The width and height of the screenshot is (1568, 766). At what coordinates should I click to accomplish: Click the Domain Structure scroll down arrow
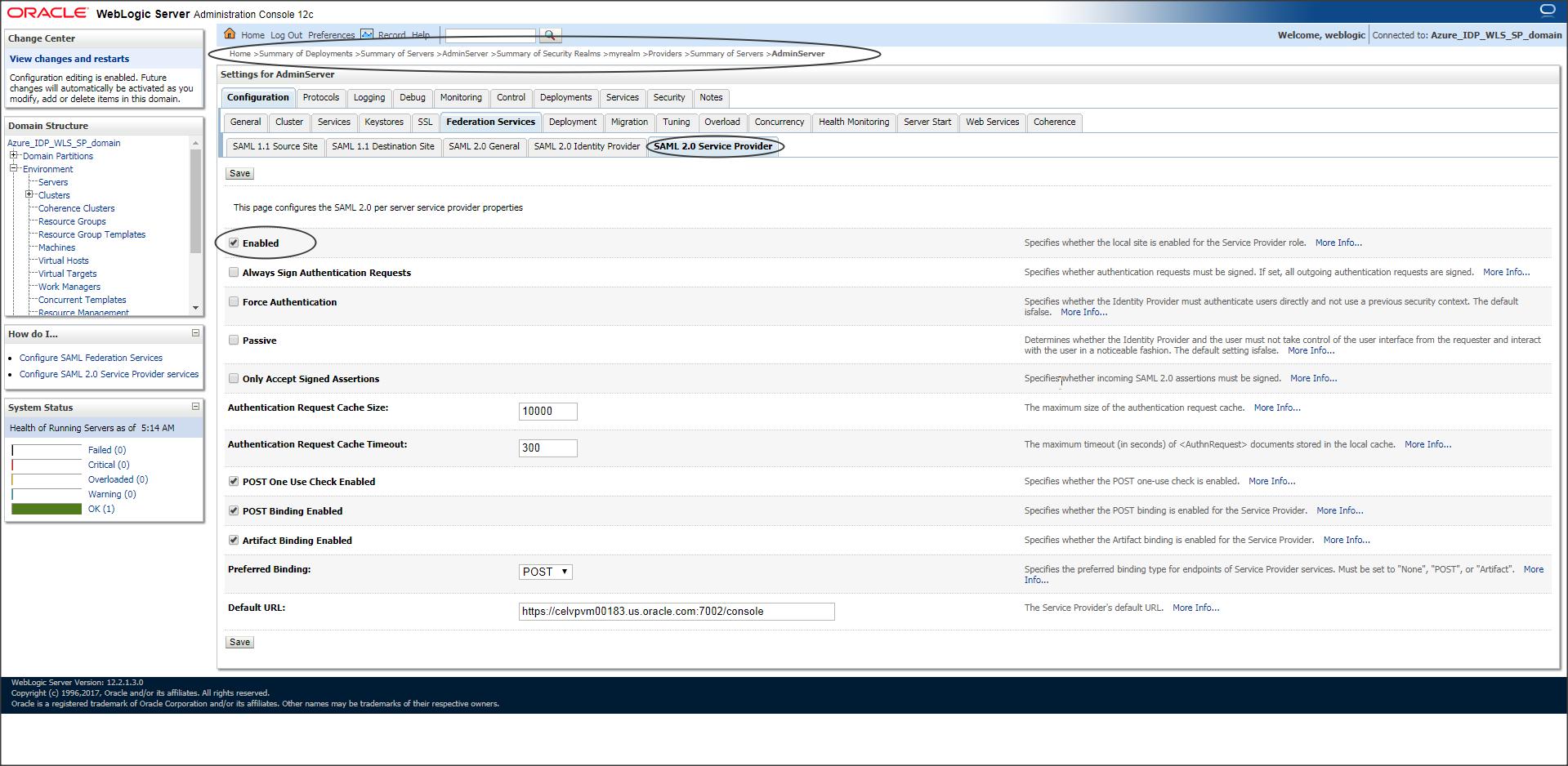point(195,308)
